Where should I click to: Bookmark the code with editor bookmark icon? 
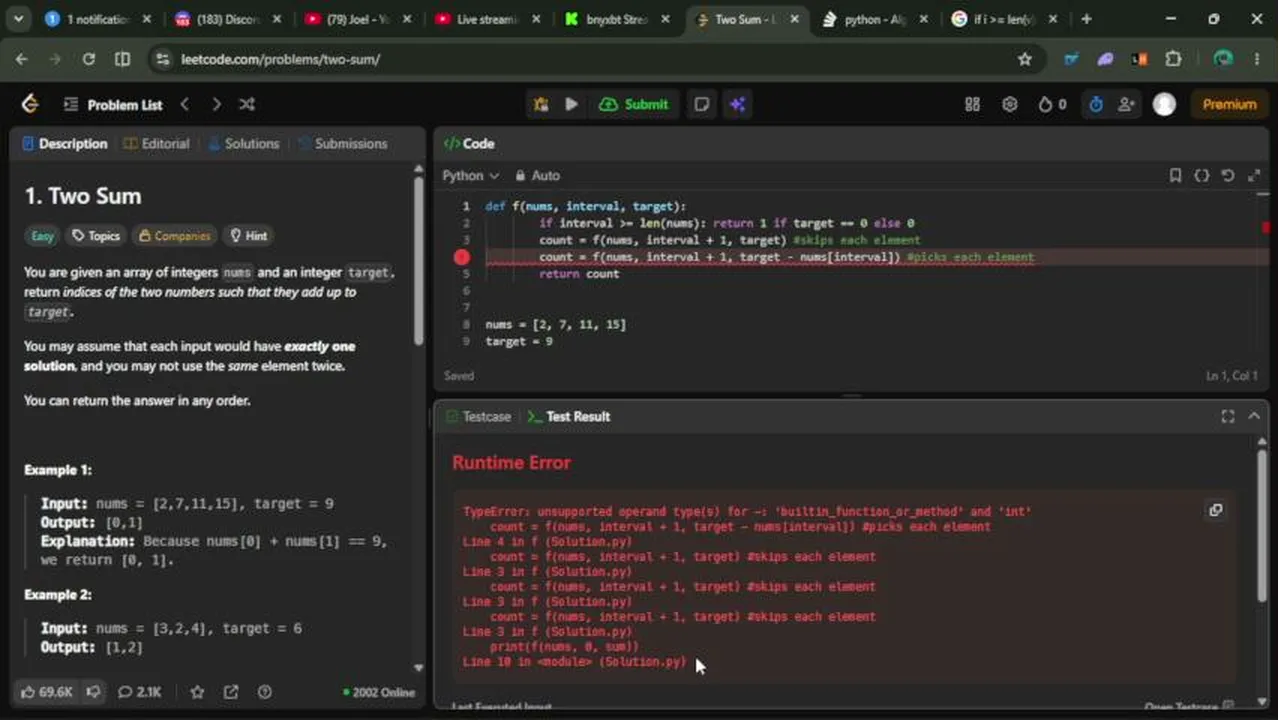1175,175
